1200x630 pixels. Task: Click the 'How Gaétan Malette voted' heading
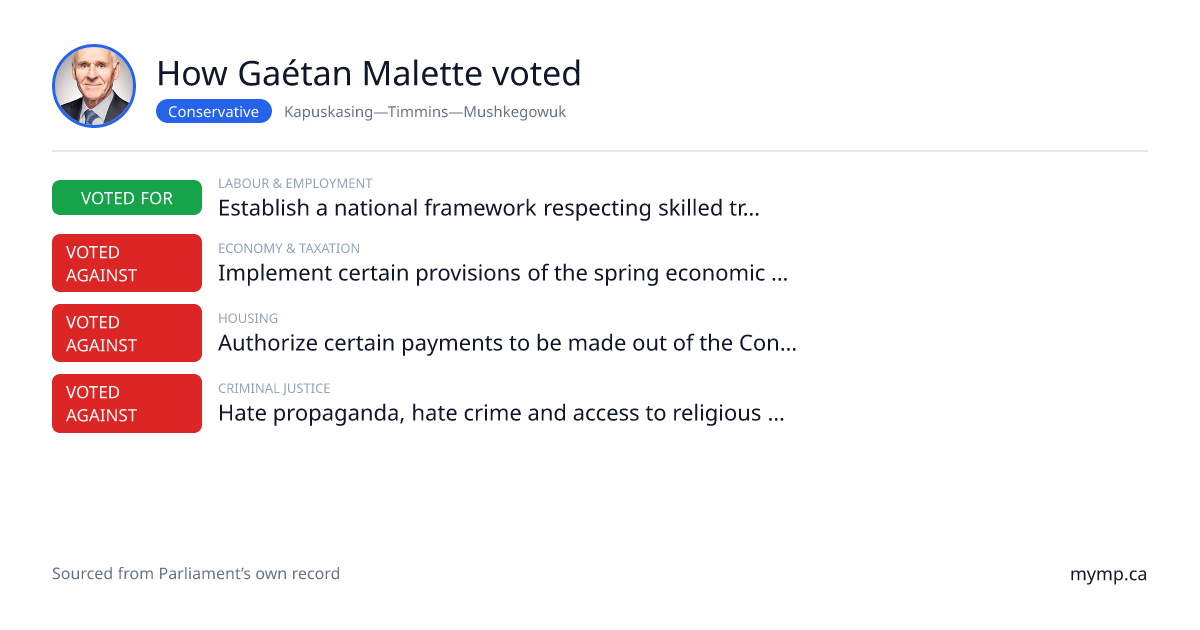click(x=369, y=73)
